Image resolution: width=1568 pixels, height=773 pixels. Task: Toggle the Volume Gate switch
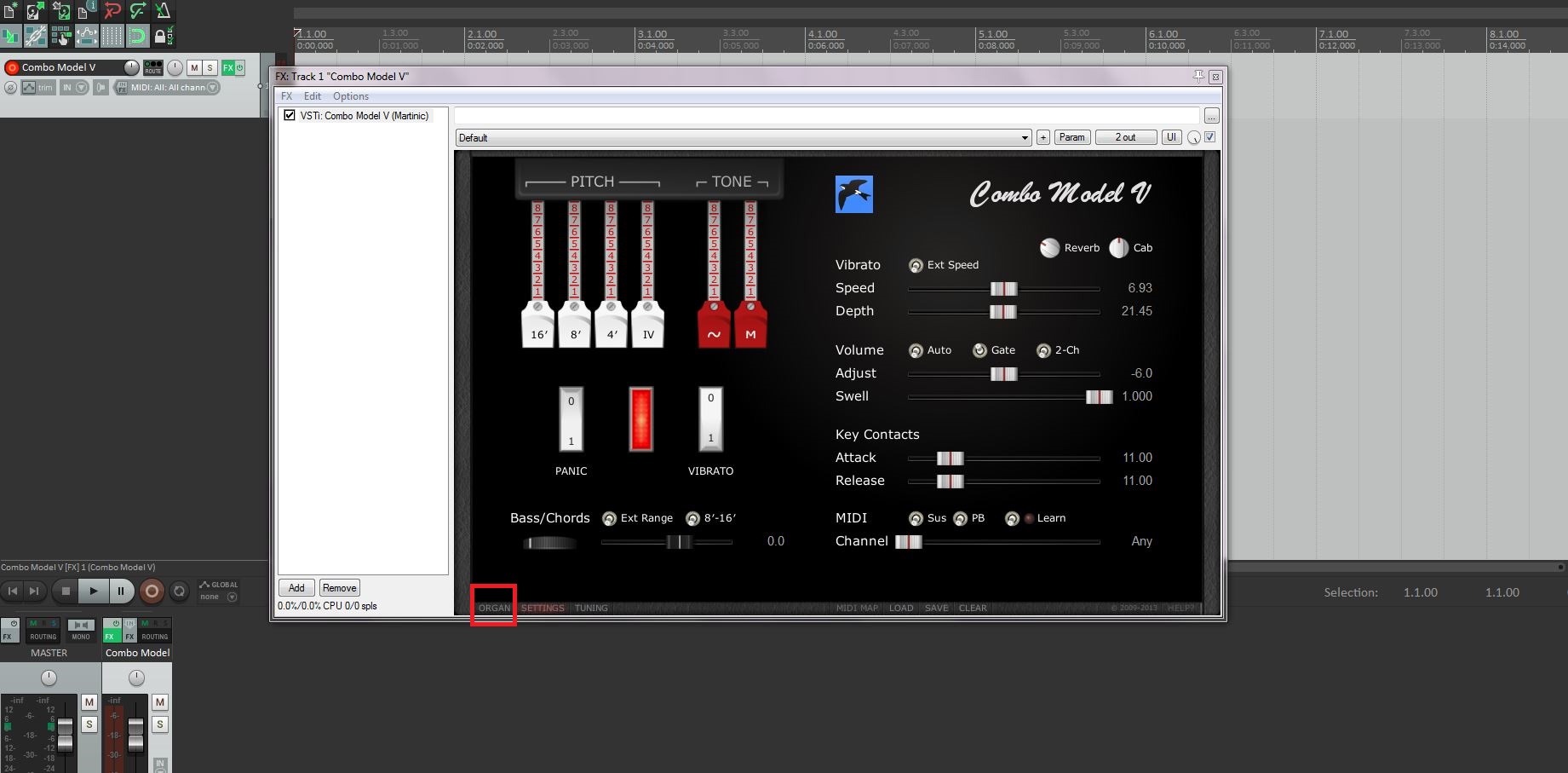point(979,350)
